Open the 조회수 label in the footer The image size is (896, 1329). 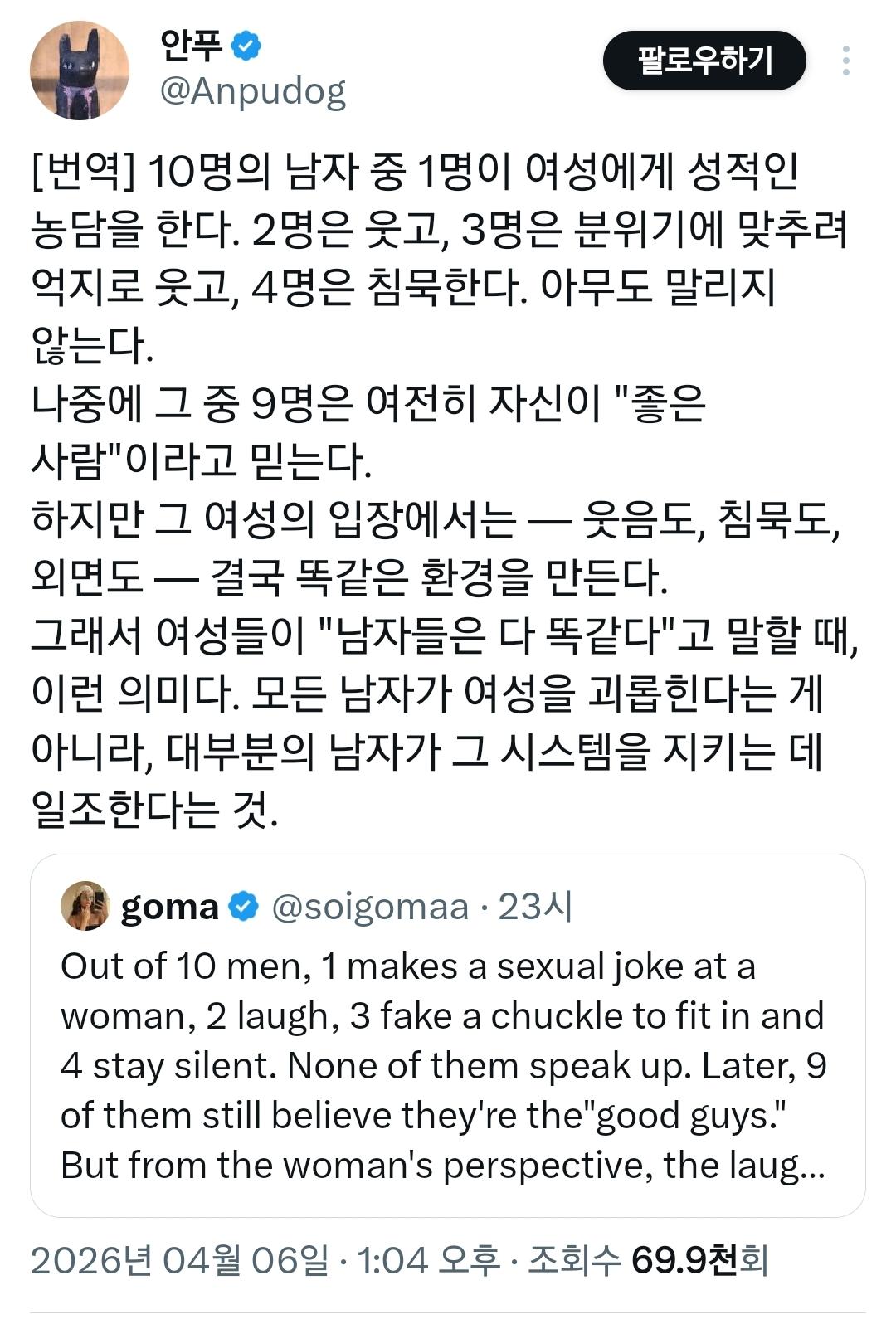[574, 1261]
